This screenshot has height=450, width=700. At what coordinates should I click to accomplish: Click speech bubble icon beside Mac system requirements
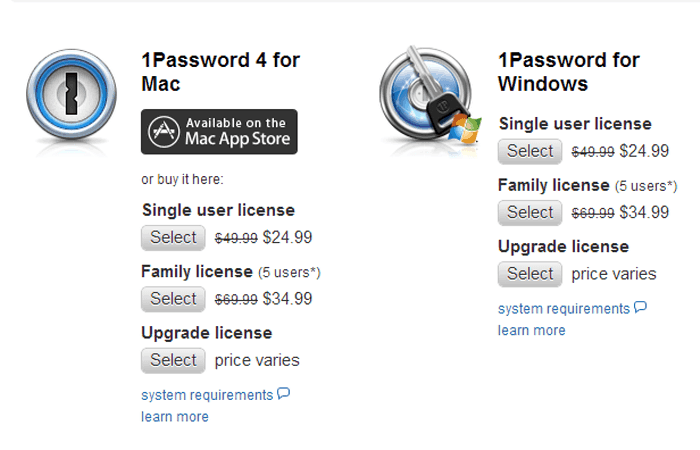click(x=284, y=394)
